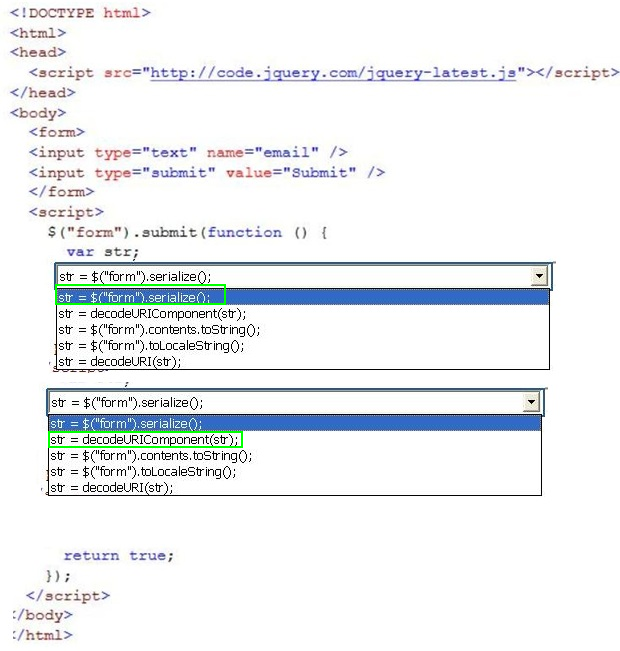Choose decodeURIComponent(str) in the second dropdown list
Viewport: 620px width, 651px height.
[x=145, y=440]
